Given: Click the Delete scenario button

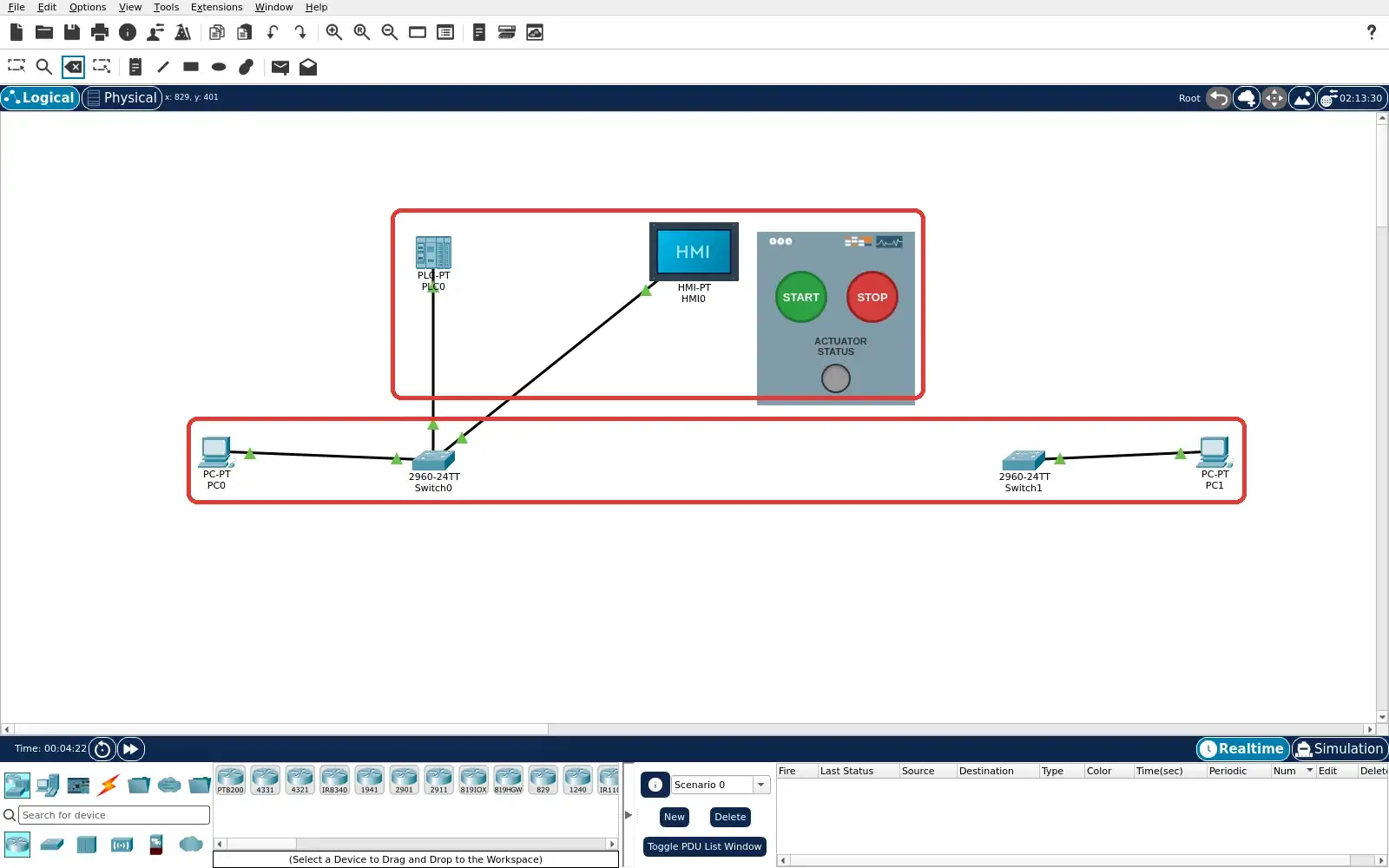Looking at the screenshot, I should click(730, 817).
